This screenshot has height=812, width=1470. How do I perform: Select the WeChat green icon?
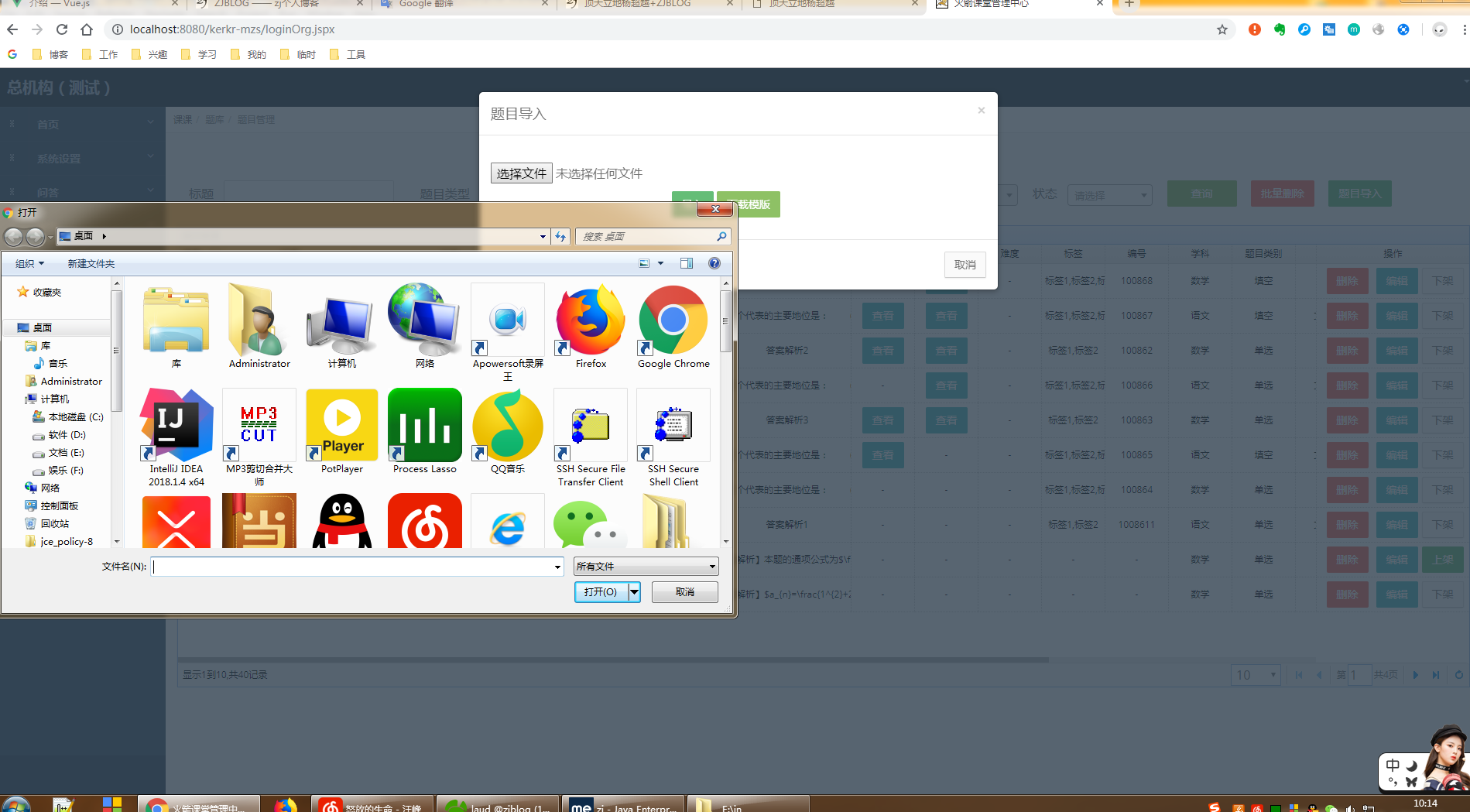(588, 523)
